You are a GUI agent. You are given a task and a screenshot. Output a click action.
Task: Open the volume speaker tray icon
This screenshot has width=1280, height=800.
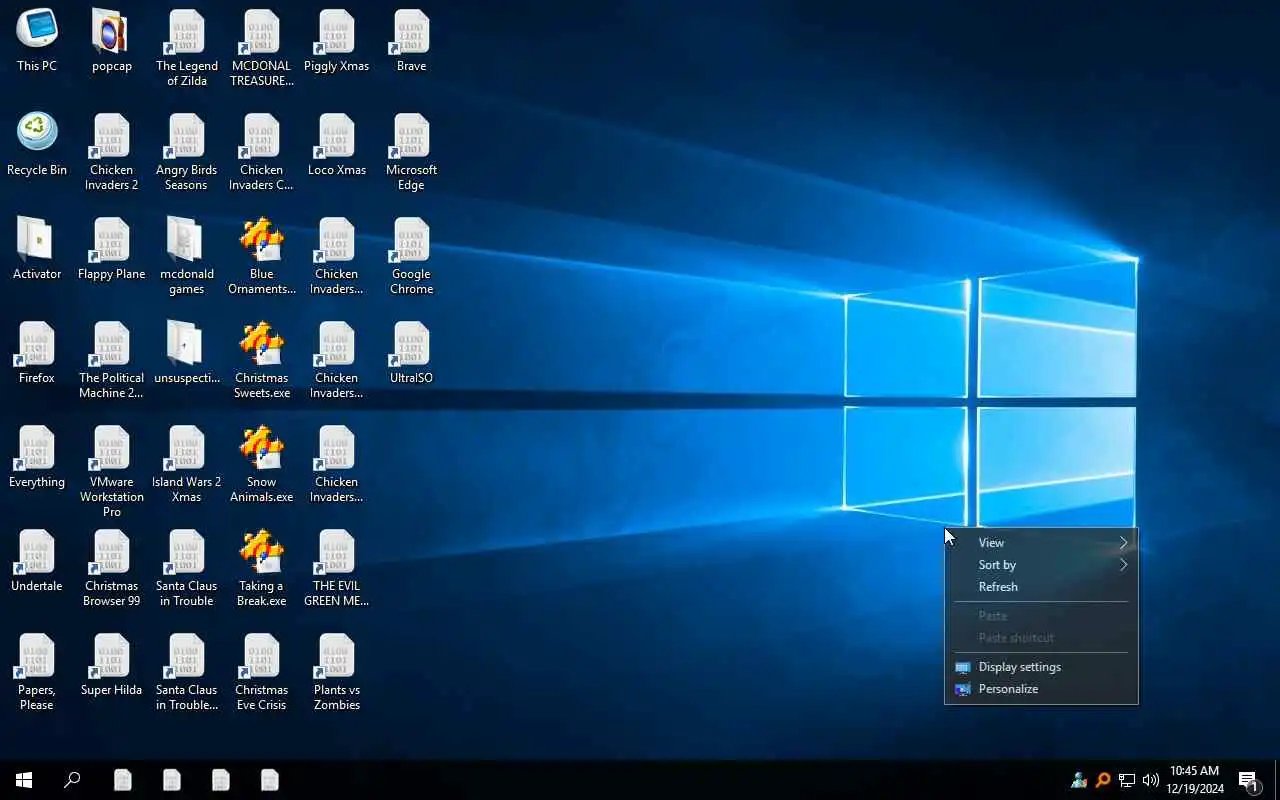coord(1151,780)
